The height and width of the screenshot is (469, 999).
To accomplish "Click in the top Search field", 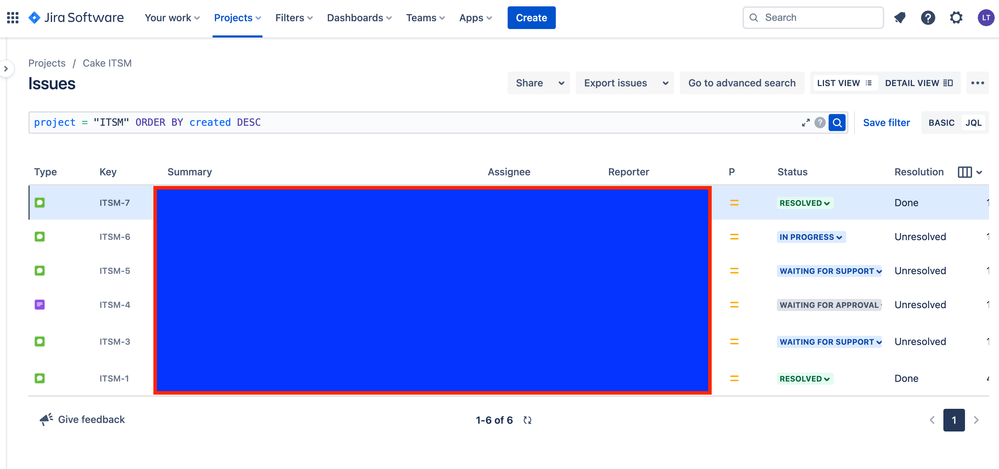I will click(x=813, y=18).
